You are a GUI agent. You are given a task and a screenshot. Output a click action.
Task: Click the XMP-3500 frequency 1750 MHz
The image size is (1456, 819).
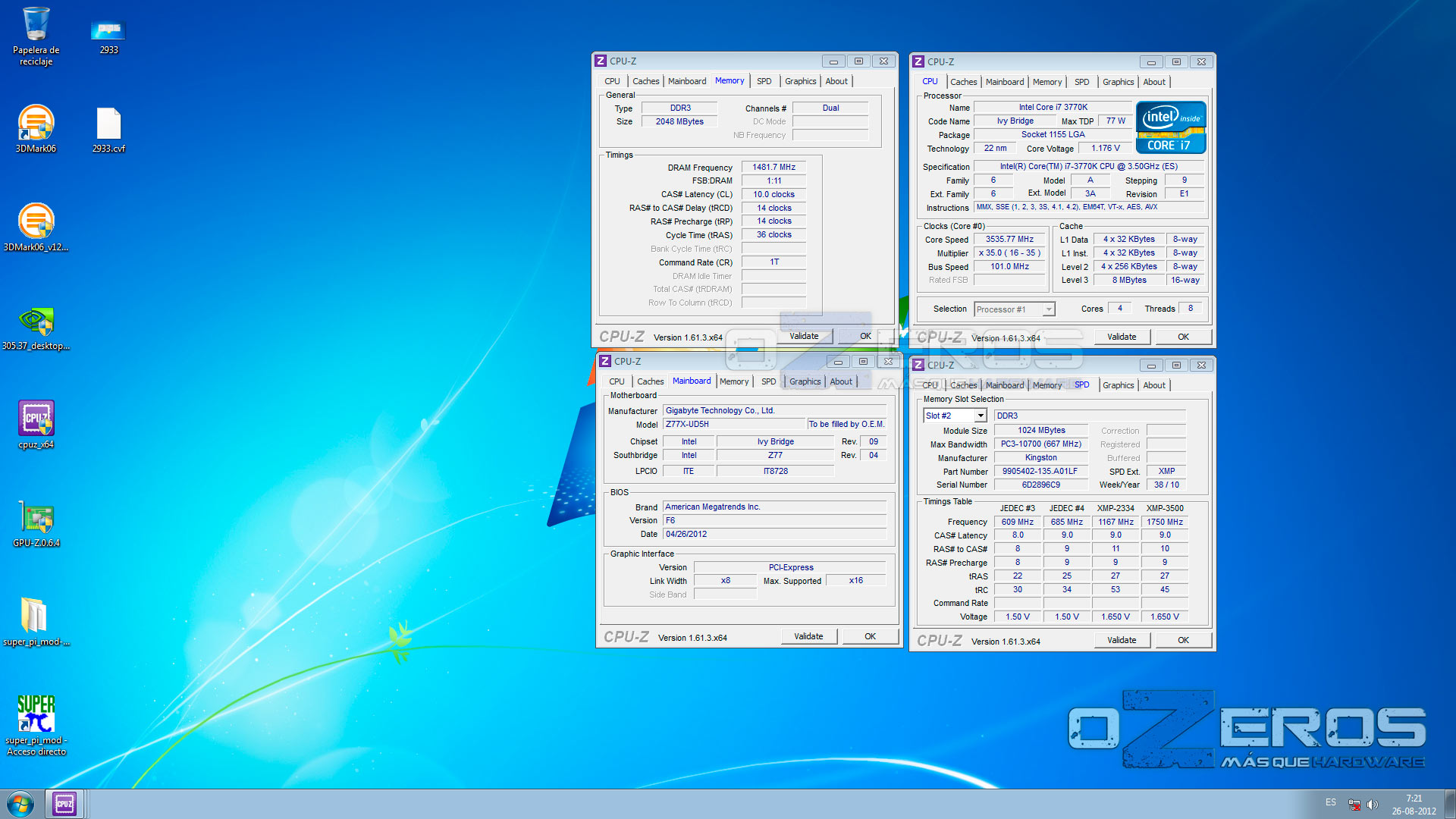tap(1165, 522)
